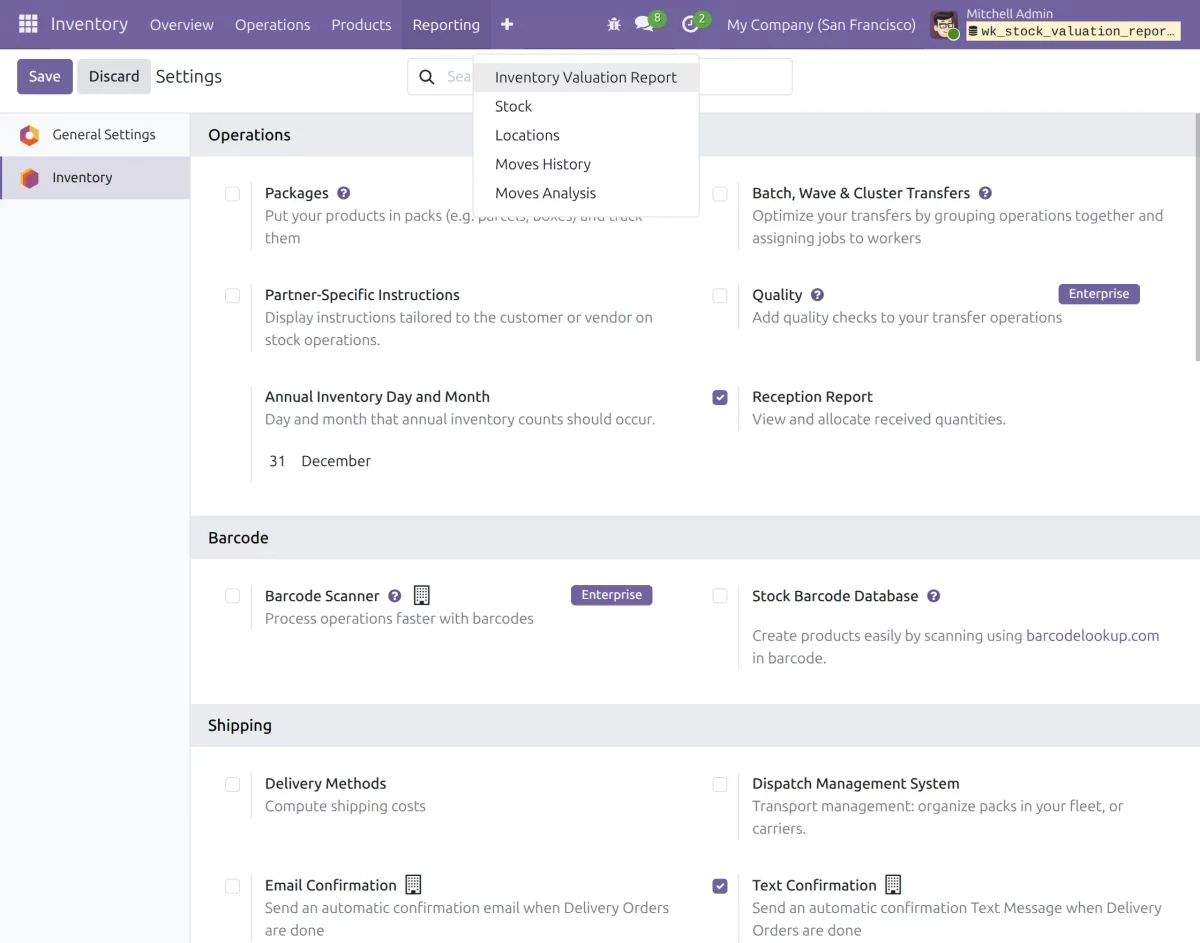Image resolution: width=1200 pixels, height=943 pixels.
Task: Click the annual inventory day field
Action: tap(277, 461)
